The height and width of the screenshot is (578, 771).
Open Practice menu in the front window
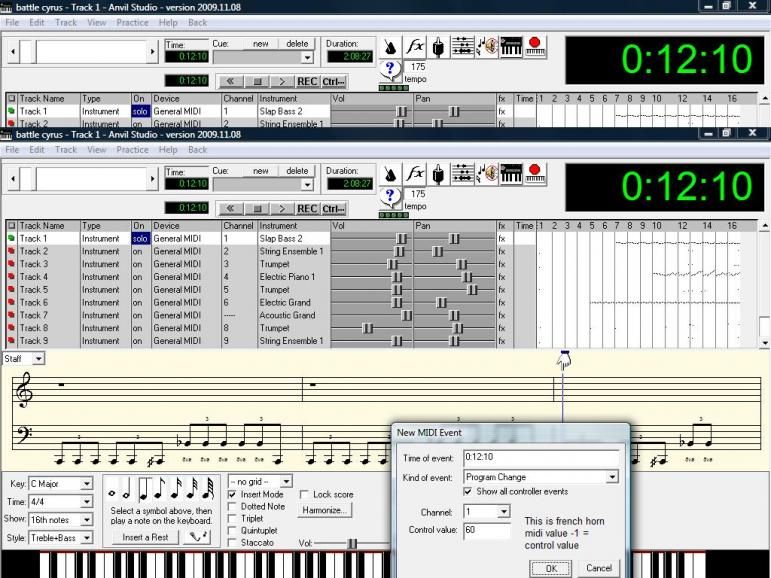132,150
